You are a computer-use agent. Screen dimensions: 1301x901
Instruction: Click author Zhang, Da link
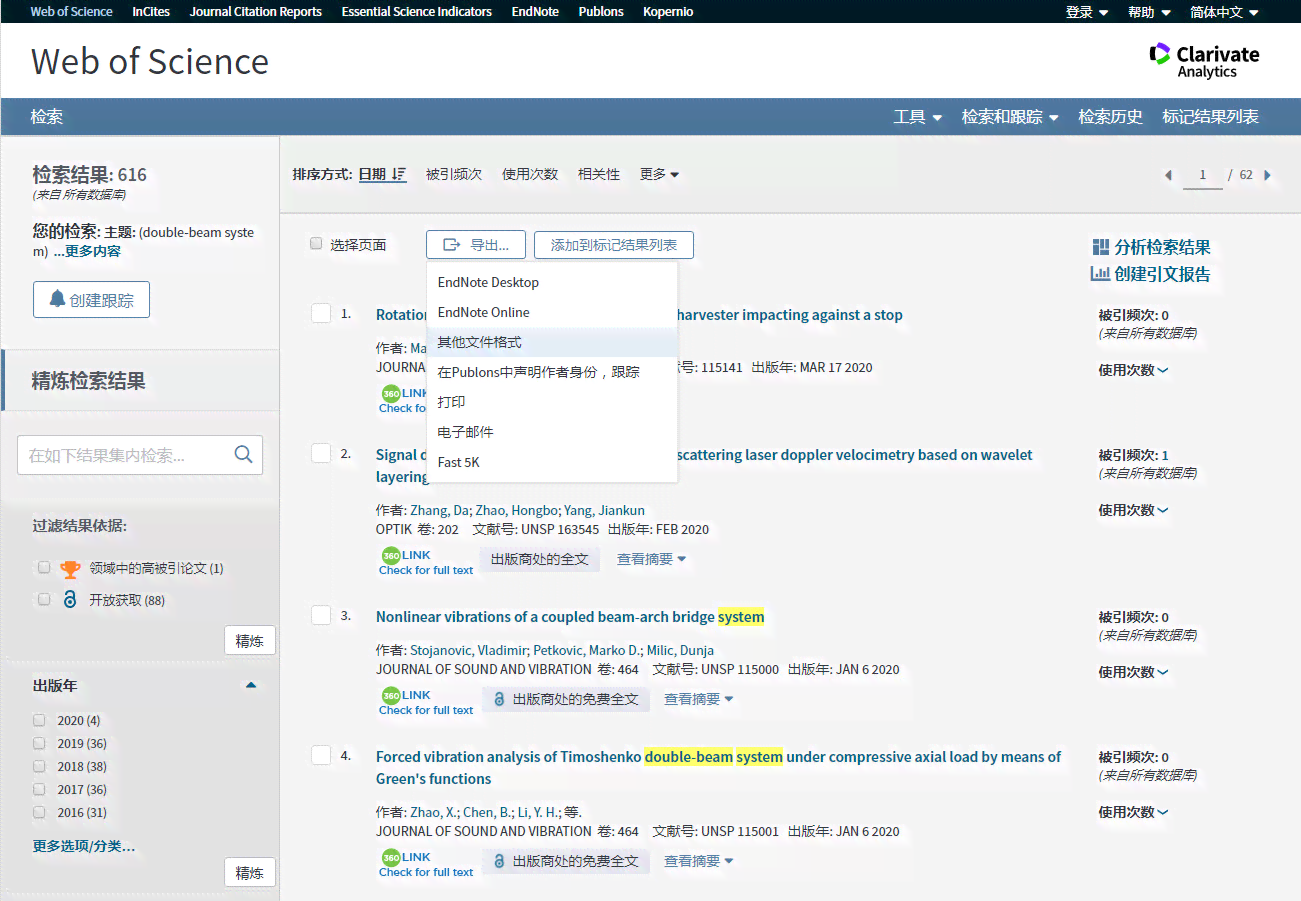[440, 510]
